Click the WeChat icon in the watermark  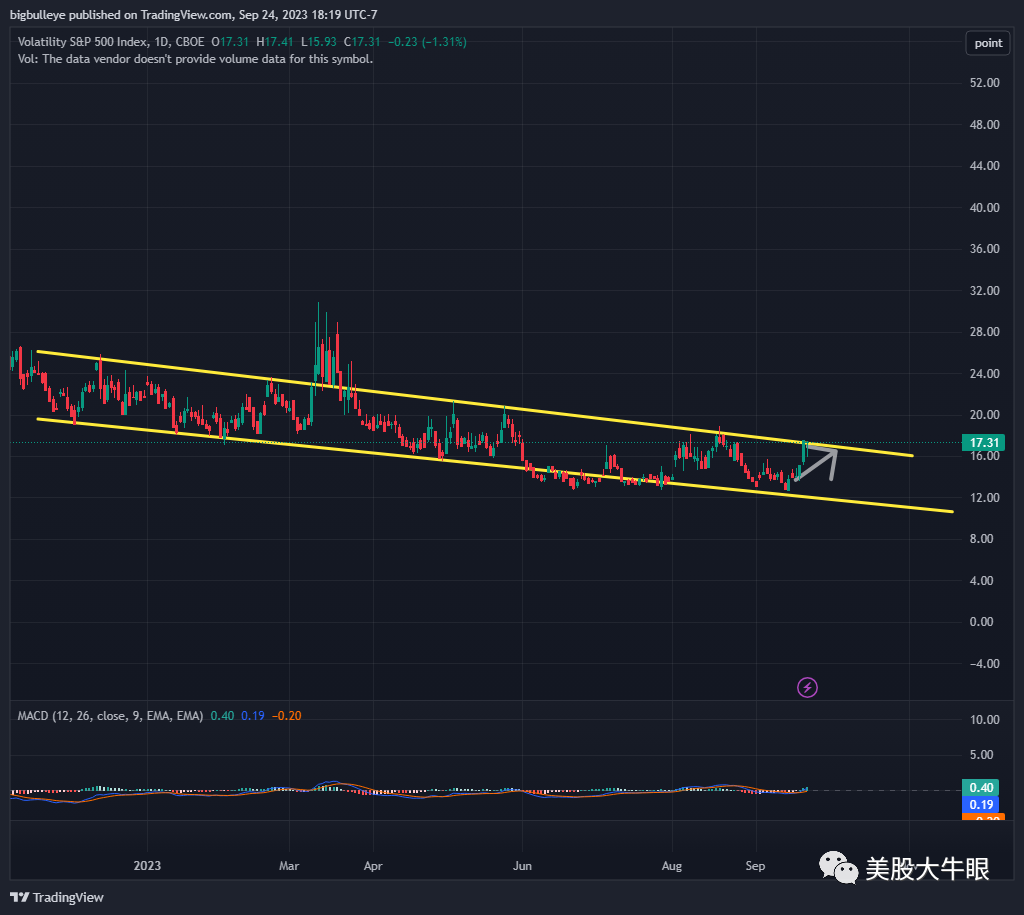(x=838, y=869)
